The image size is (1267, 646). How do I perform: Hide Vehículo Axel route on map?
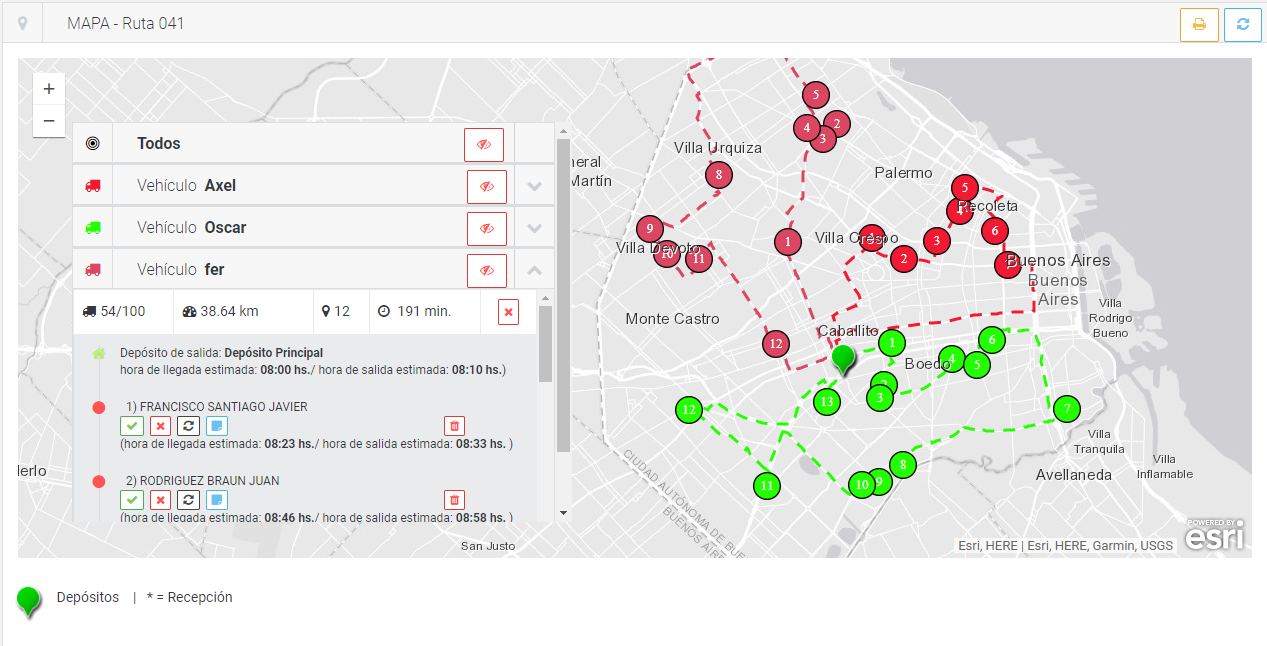(486, 187)
